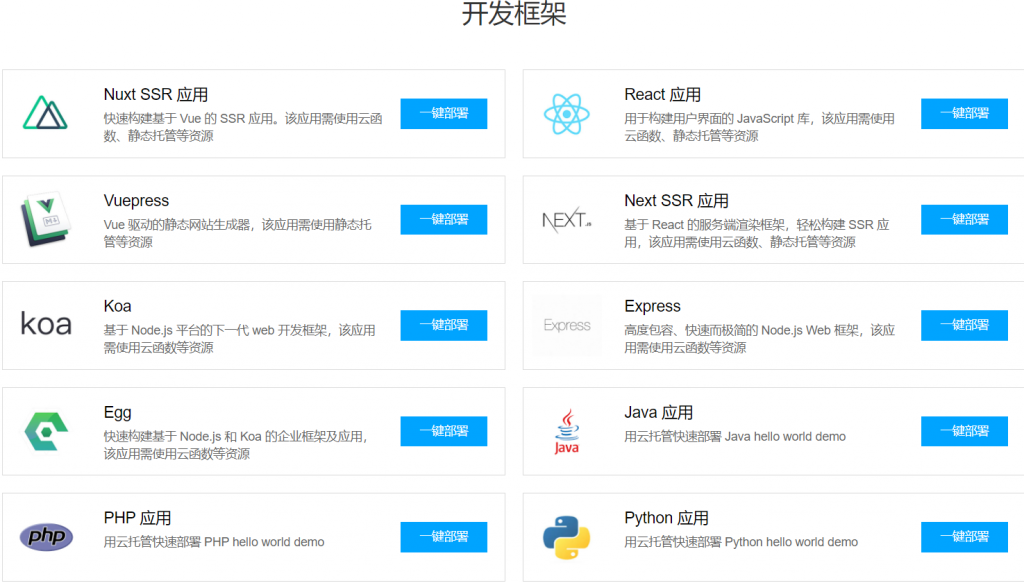Click the Egg framework logo icon

pos(46,431)
